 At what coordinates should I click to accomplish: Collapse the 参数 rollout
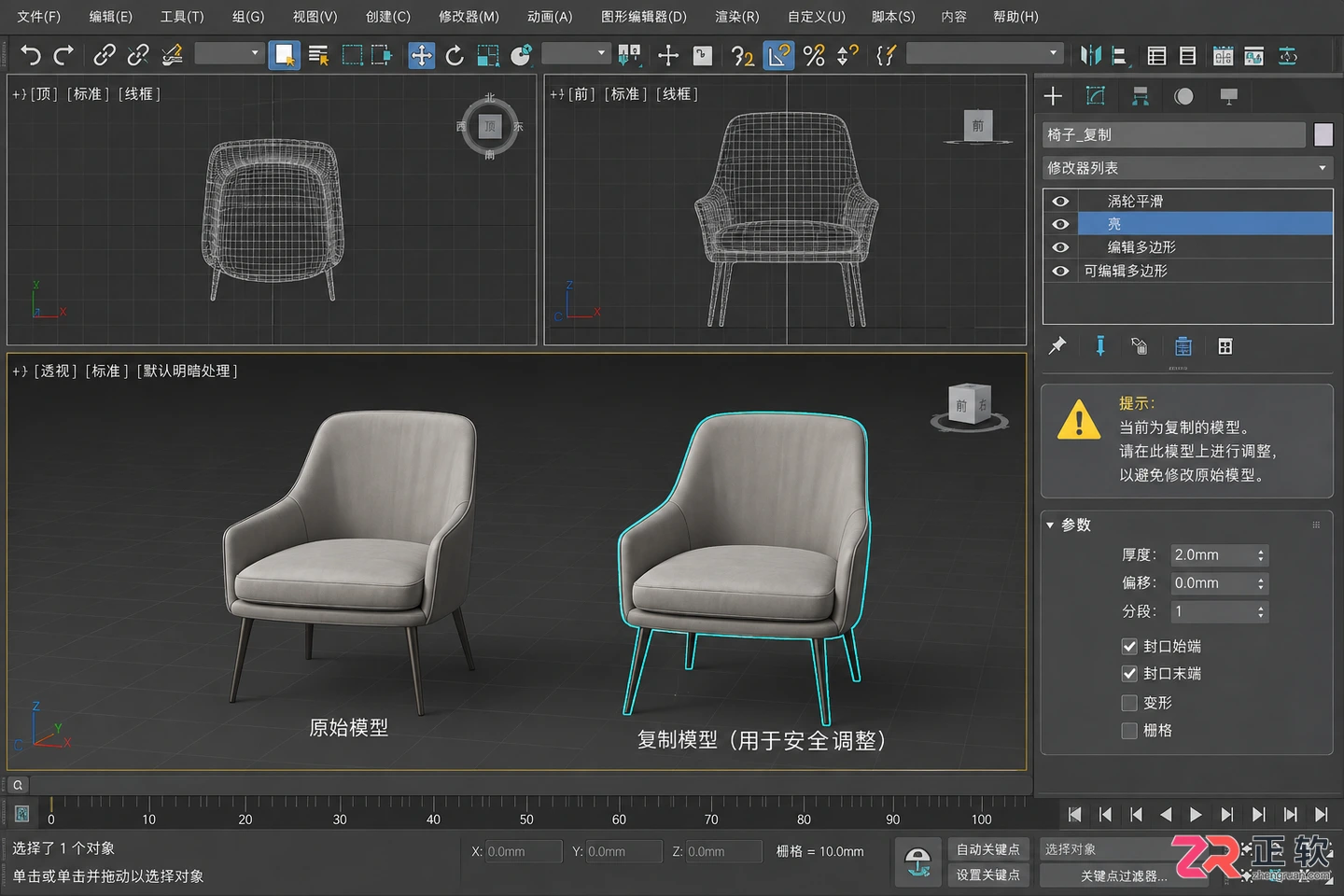pyautogui.click(x=1069, y=525)
